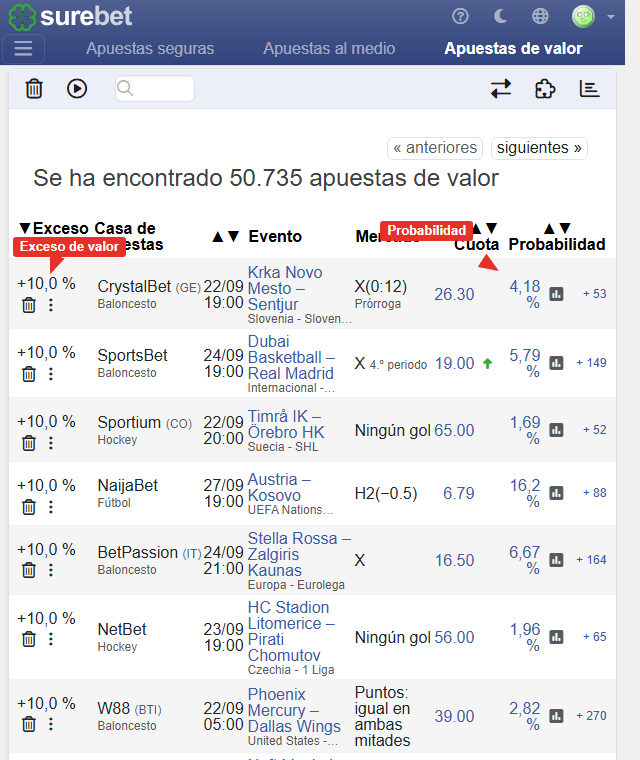Image resolution: width=640 pixels, height=760 pixels.
Task: Open the bar list filter icon
Action: (590, 89)
